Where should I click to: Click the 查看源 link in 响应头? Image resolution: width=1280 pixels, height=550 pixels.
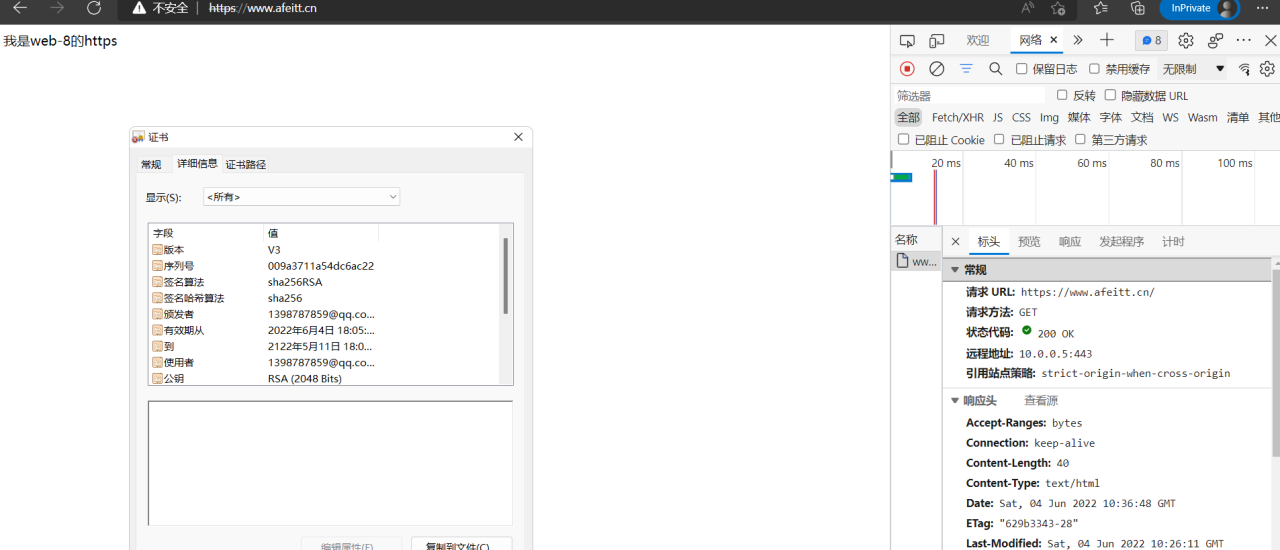click(1040, 400)
